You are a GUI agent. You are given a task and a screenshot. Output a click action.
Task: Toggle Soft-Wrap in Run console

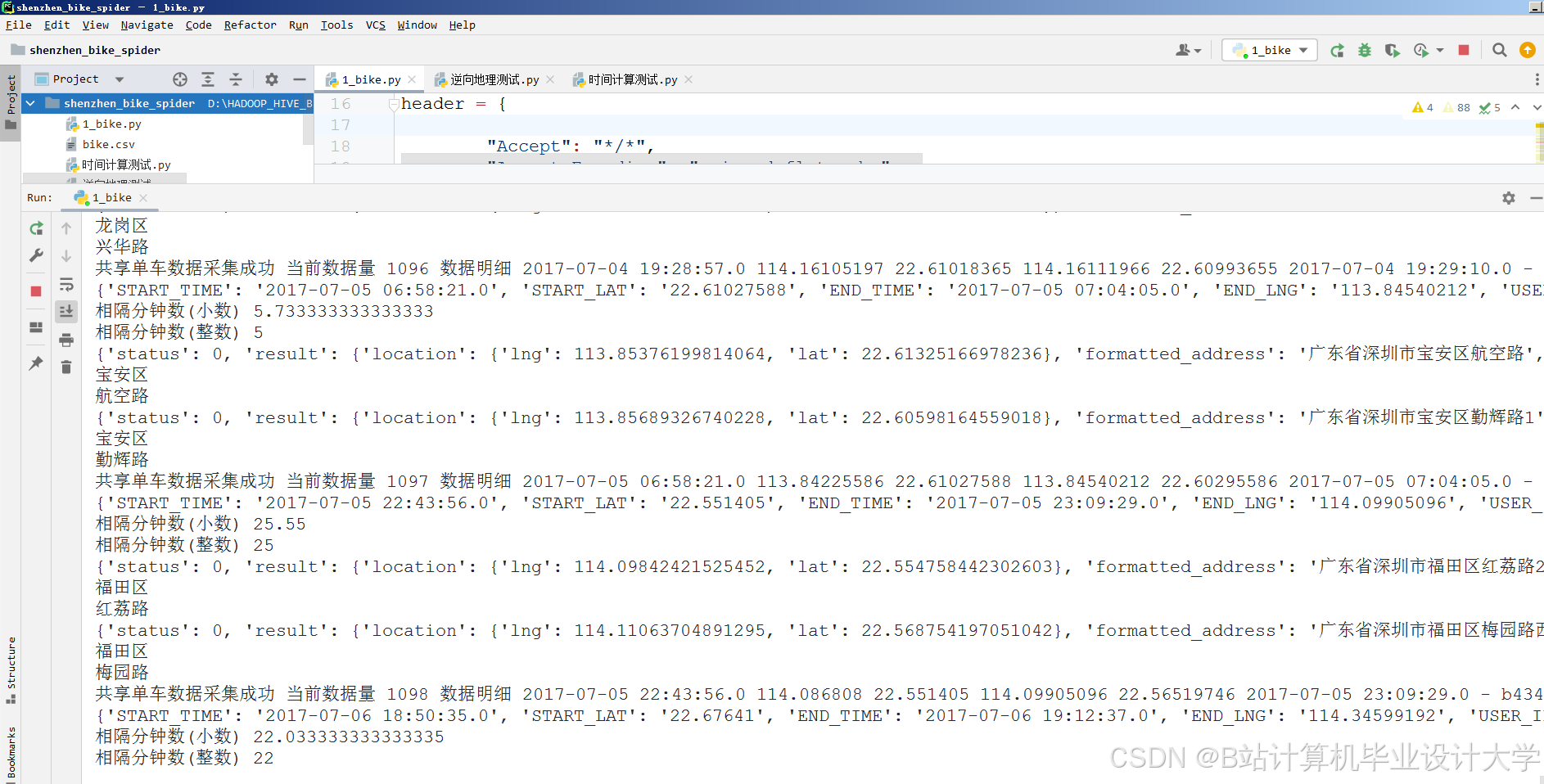pos(66,284)
